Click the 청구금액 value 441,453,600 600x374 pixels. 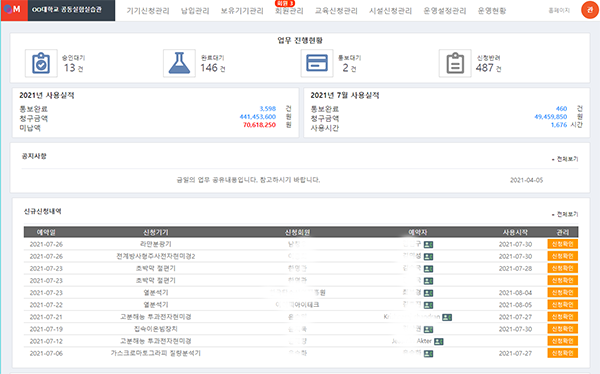click(x=258, y=117)
